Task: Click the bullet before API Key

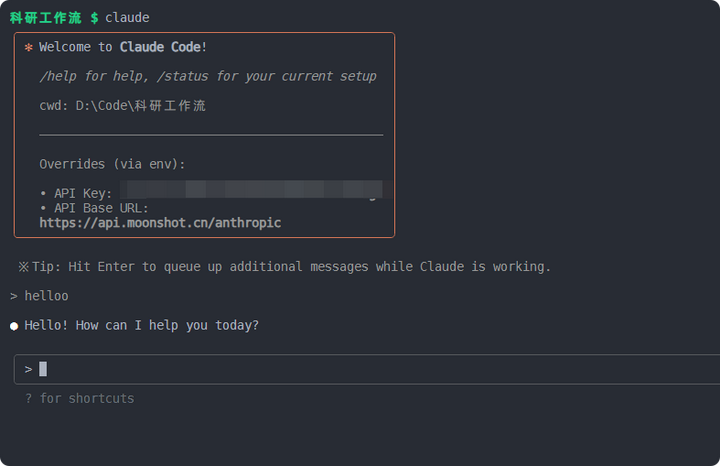Action: (x=43, y=193)
